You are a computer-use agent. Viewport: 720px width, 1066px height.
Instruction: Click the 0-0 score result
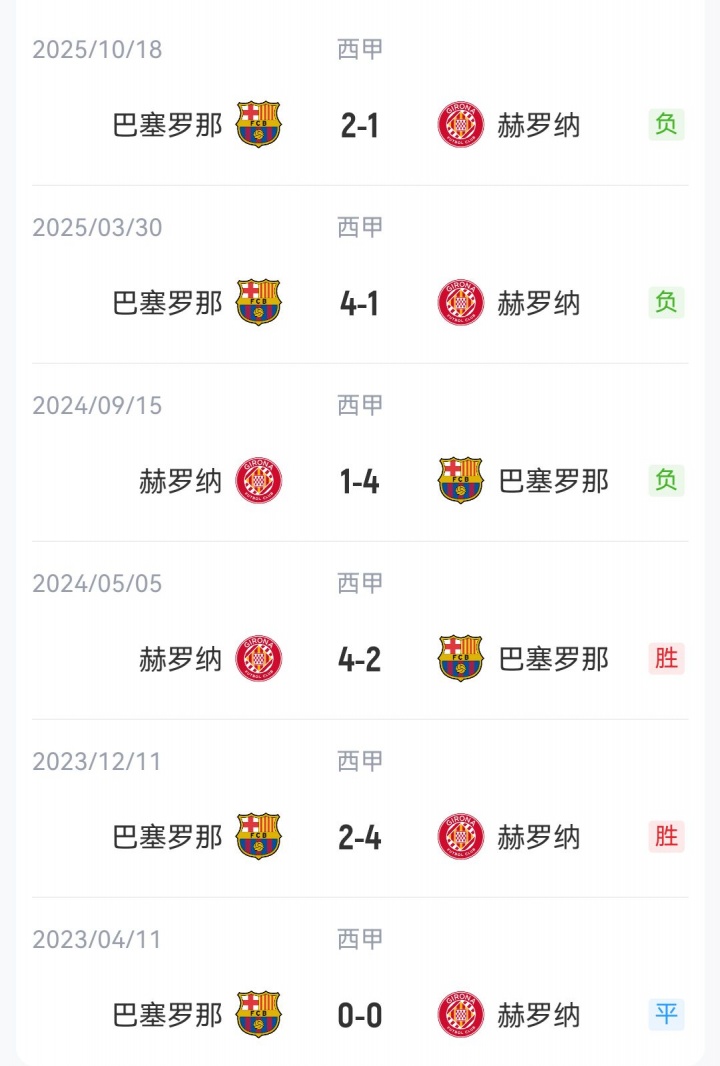[360, 1016]
